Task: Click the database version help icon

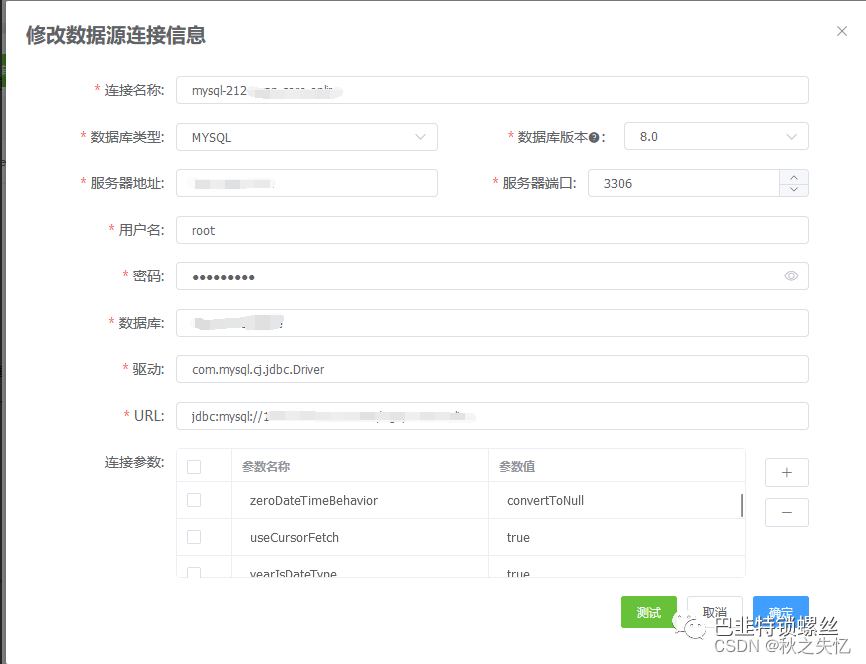Action: (593, 137)
